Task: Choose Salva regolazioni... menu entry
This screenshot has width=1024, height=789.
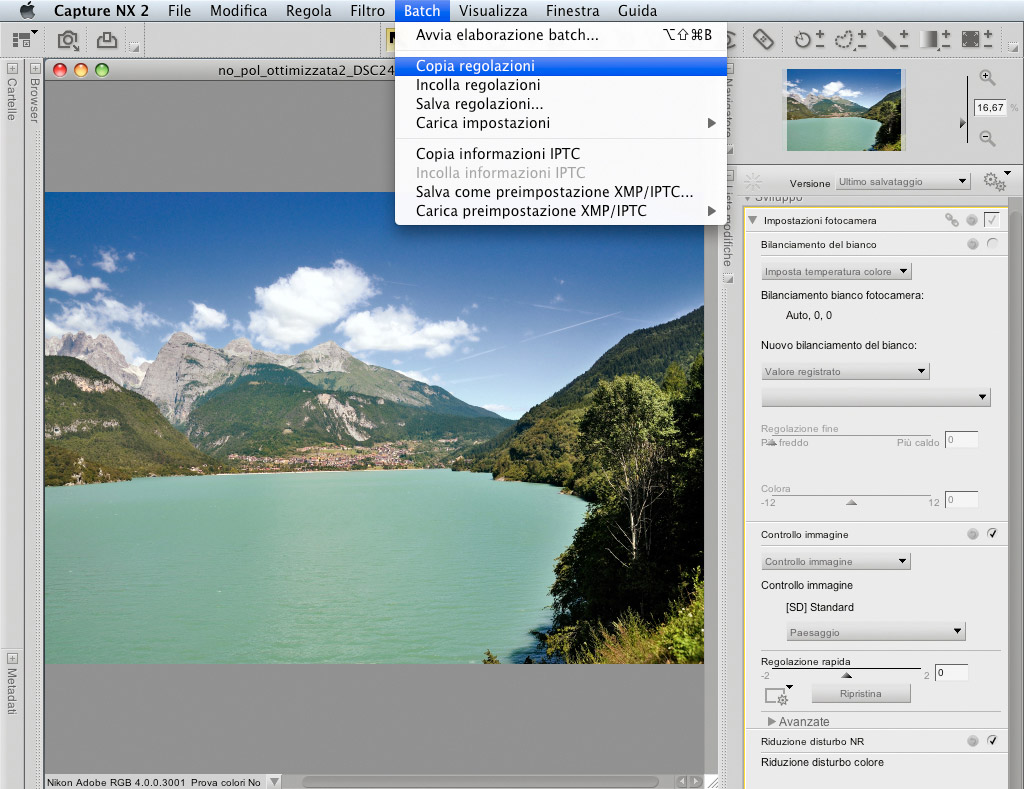Action: click(561, 104)
